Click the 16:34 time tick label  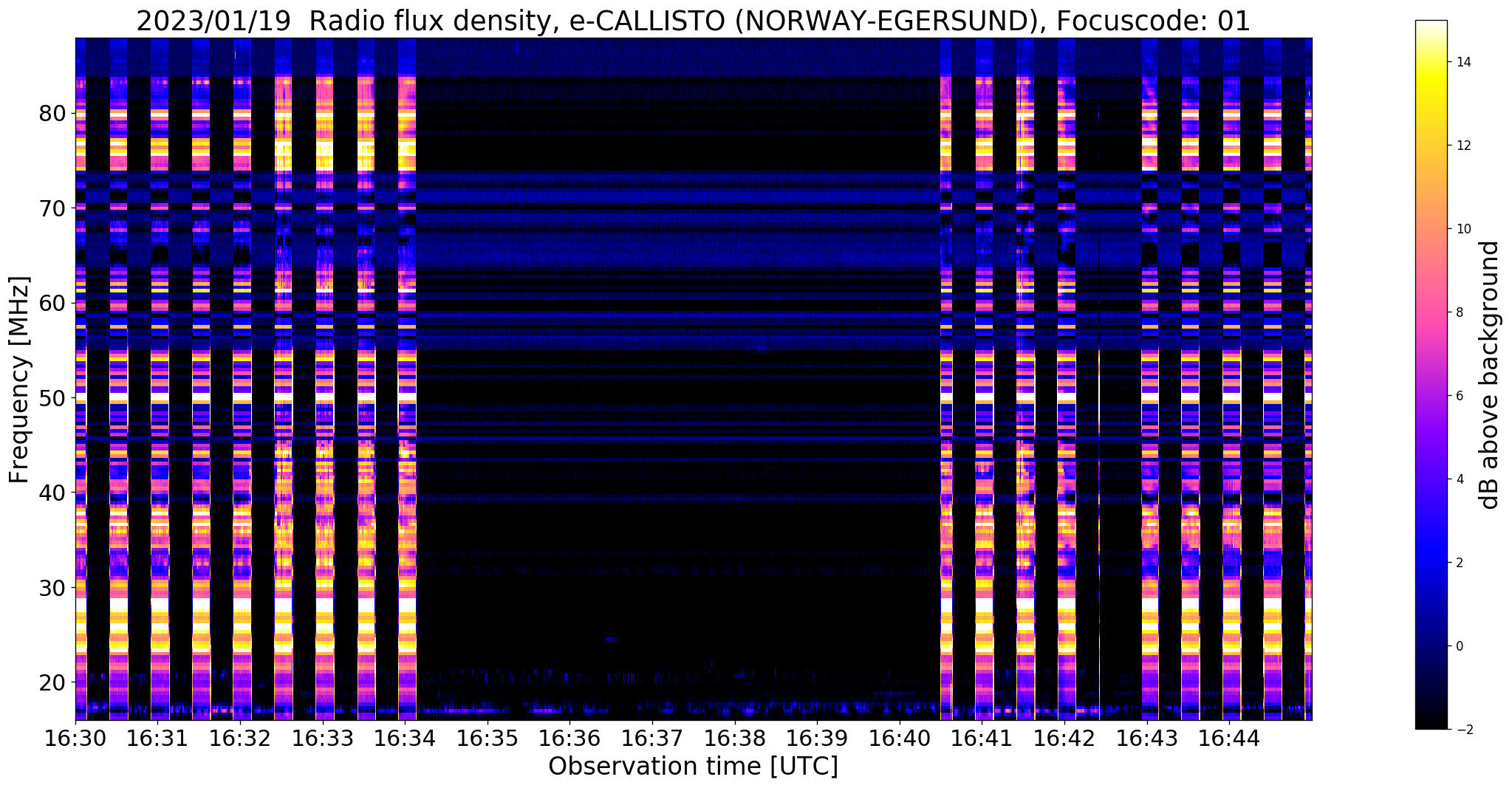[405, 739]
